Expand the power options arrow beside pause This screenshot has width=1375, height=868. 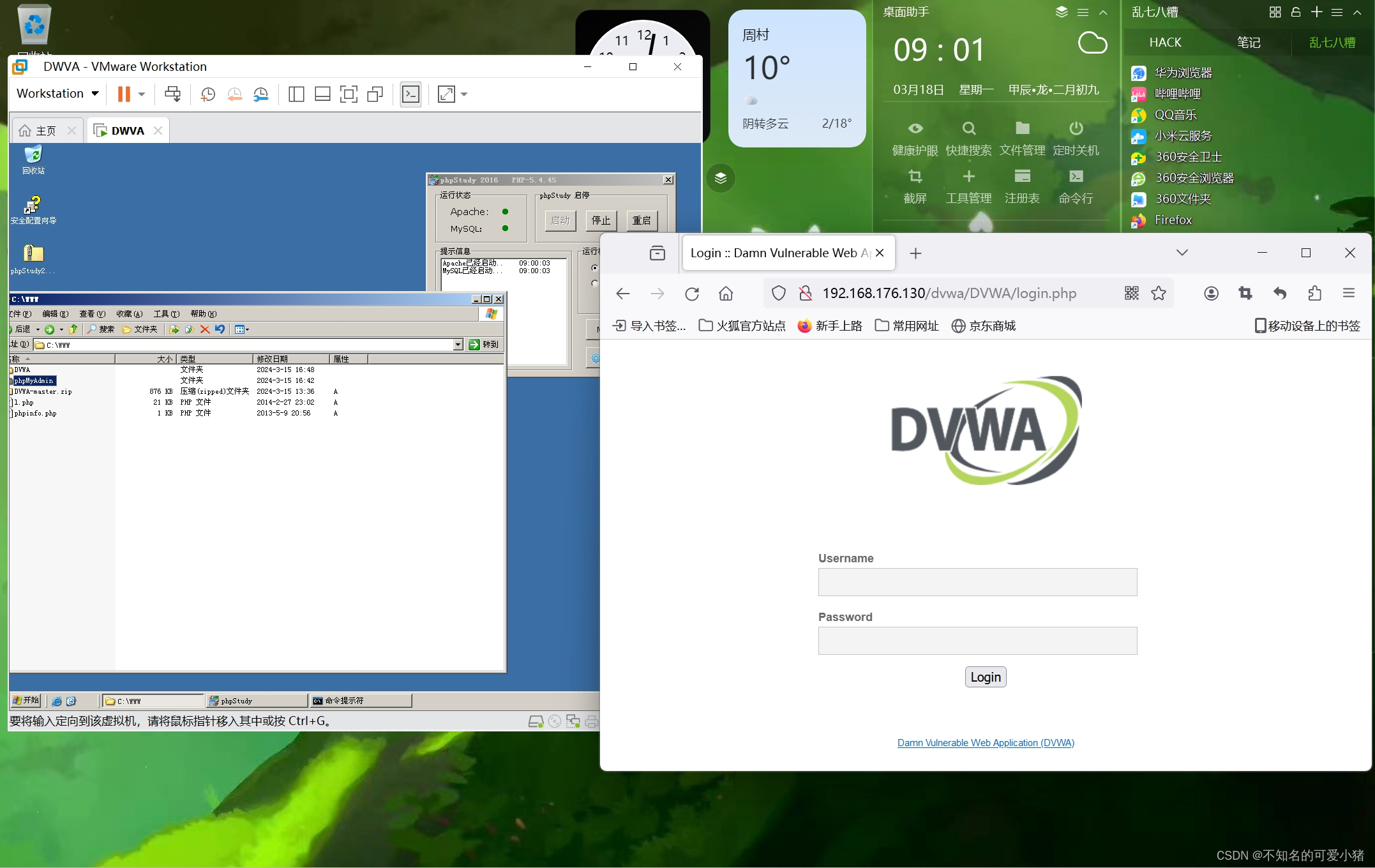142,94
